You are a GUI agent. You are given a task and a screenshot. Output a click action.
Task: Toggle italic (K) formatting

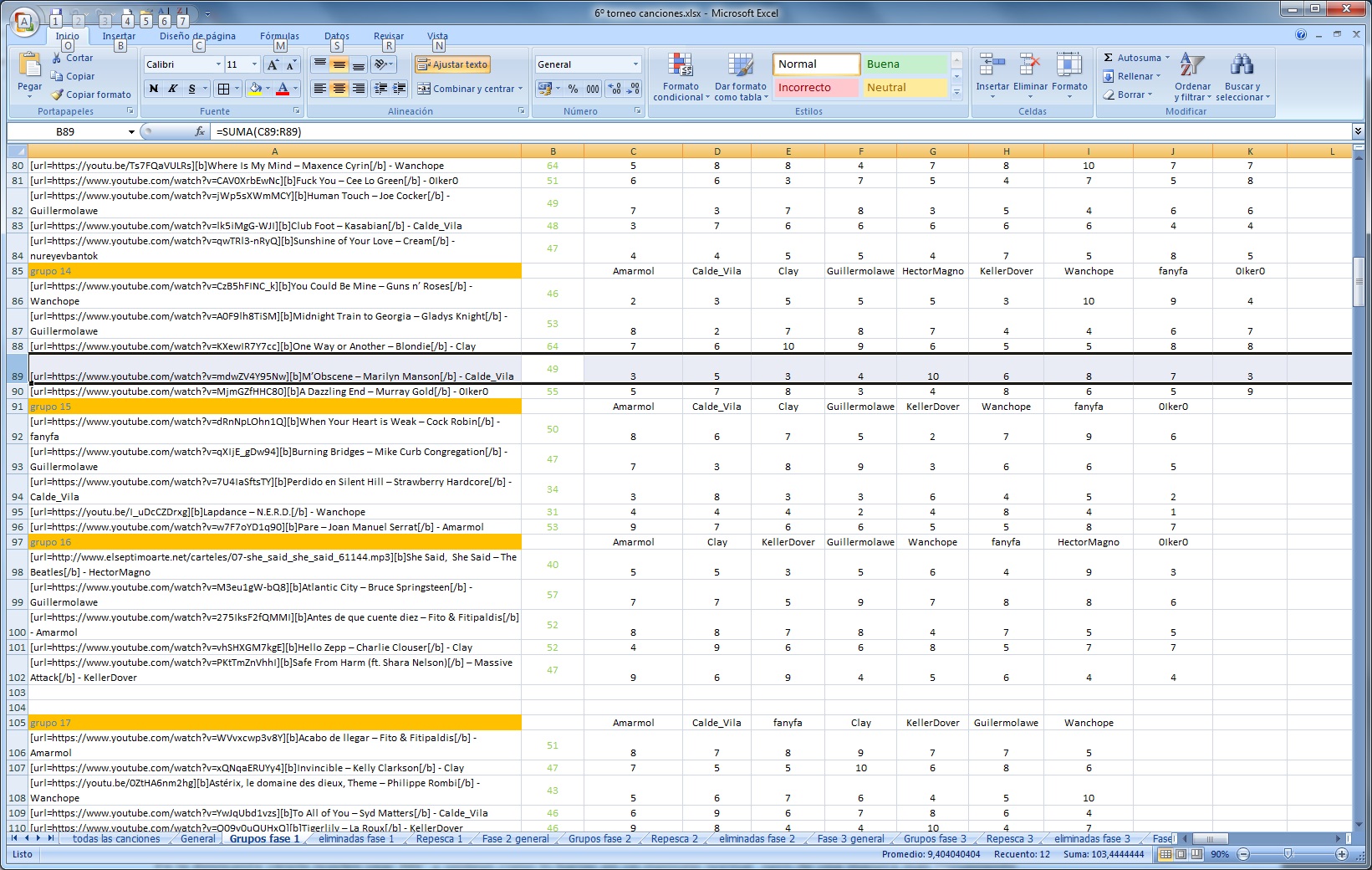tap(172, 89)
